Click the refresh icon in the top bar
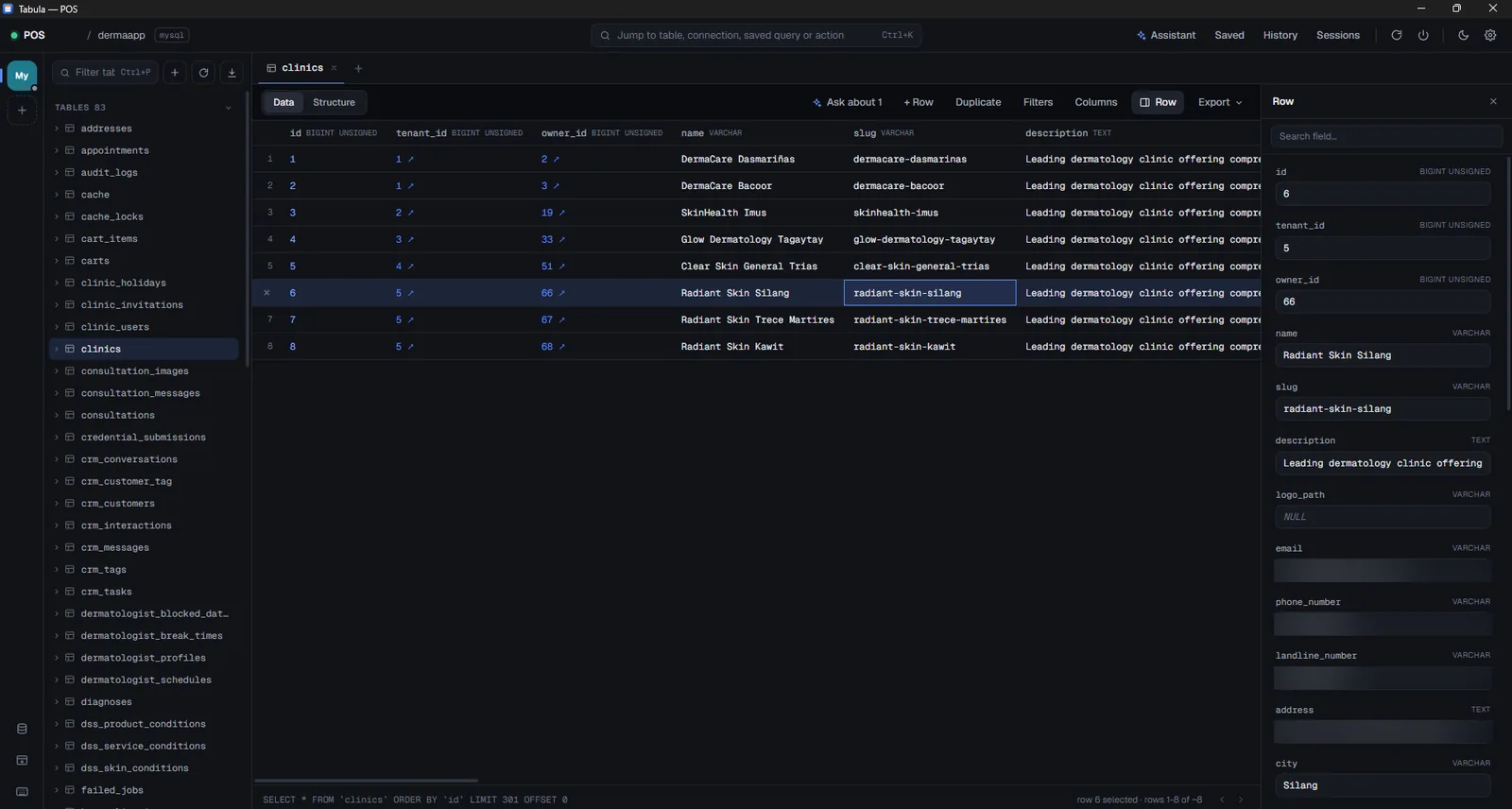The width and height of the screenshot is (1512, 809). tap(1396, 35)
